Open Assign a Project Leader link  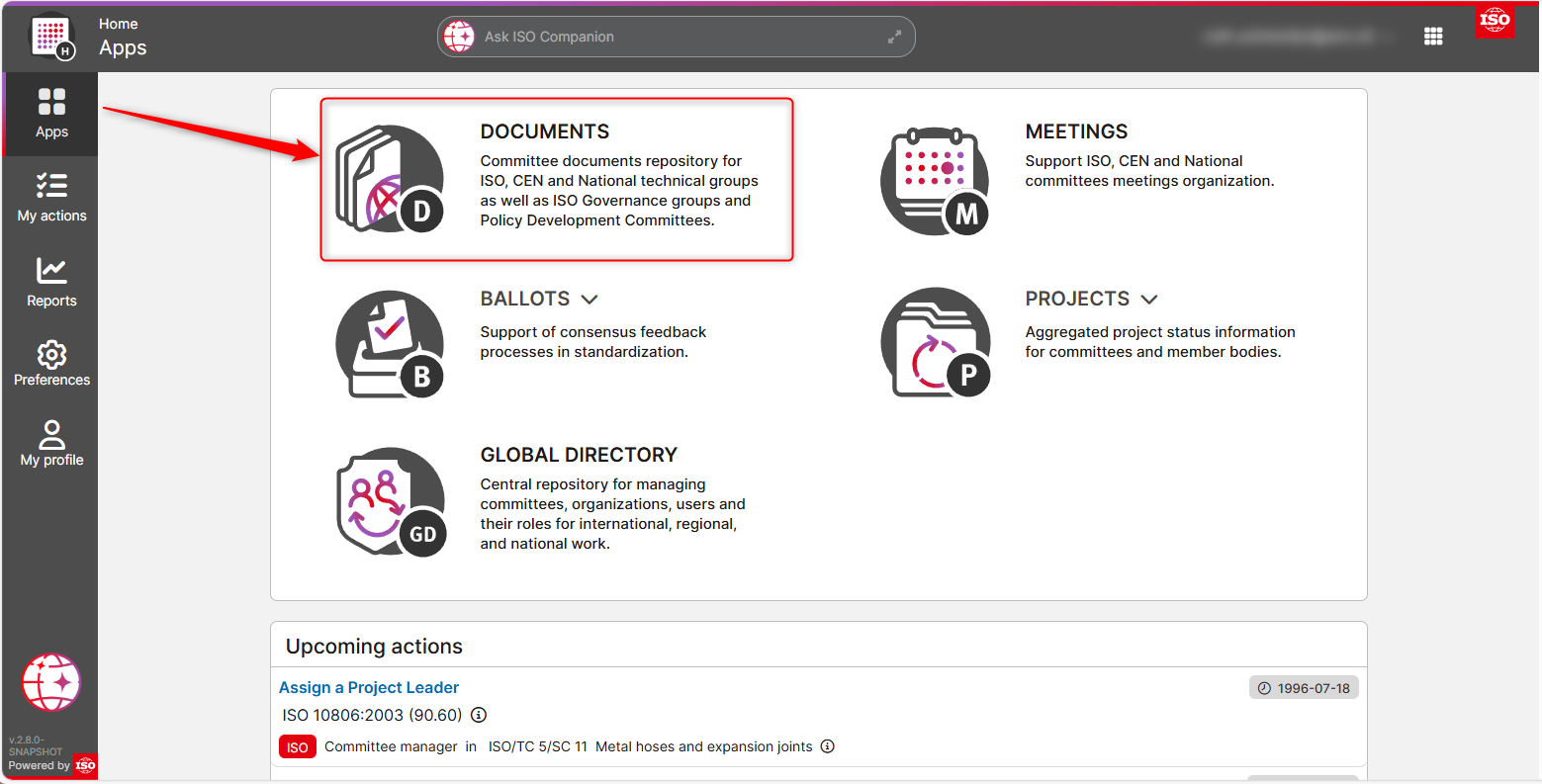pyautogui.click(x=369, y=687)
